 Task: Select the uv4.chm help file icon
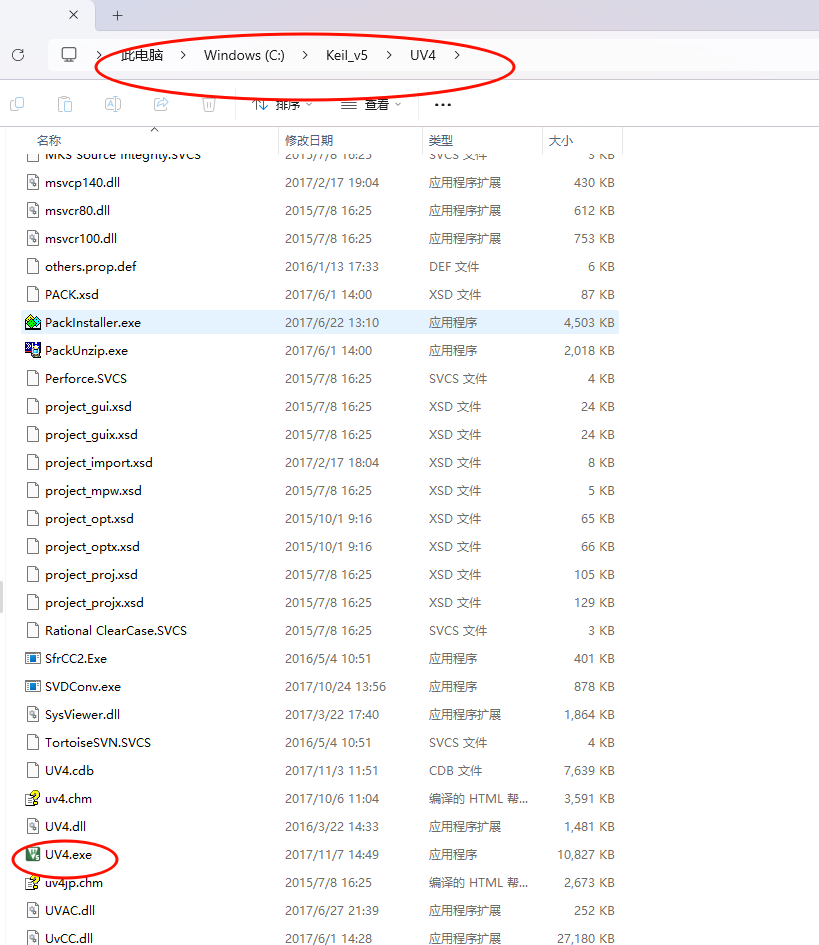(x=33, y=799)
